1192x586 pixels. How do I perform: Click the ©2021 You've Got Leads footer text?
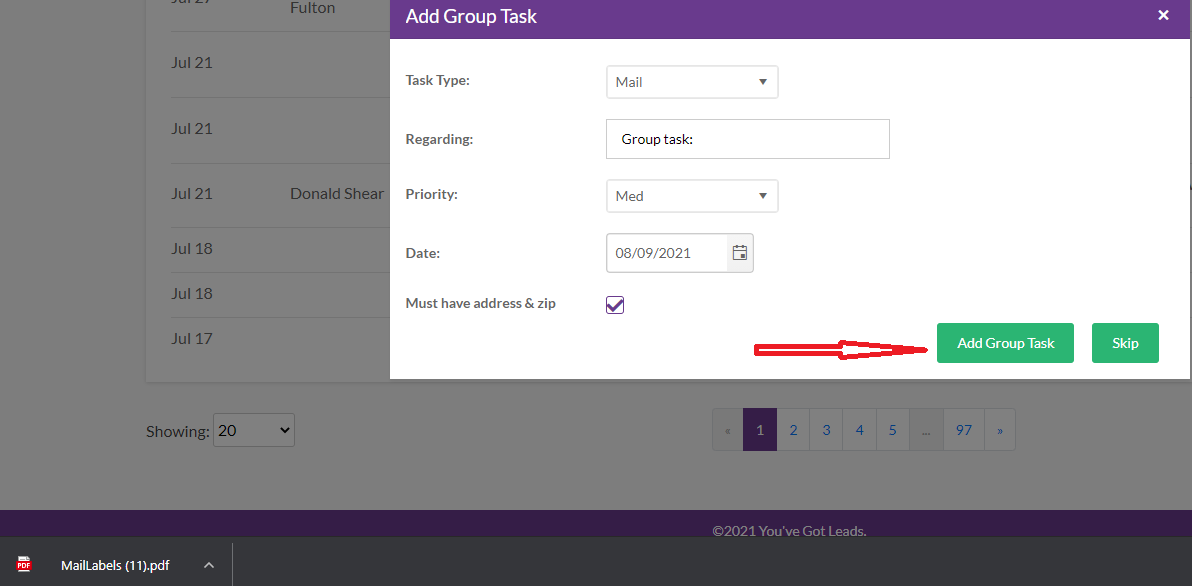(789, 531)
